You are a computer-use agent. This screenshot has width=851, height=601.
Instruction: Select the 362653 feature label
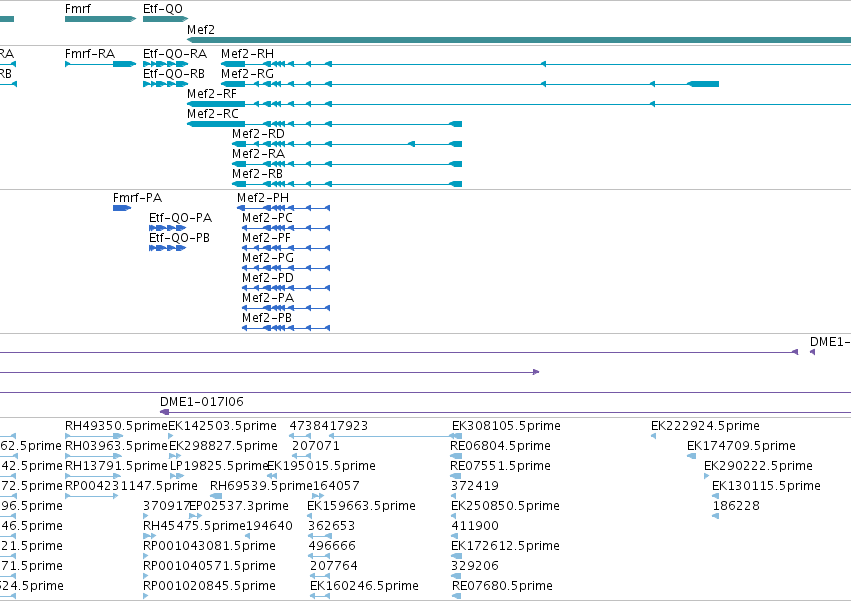[x=332, y=526]
